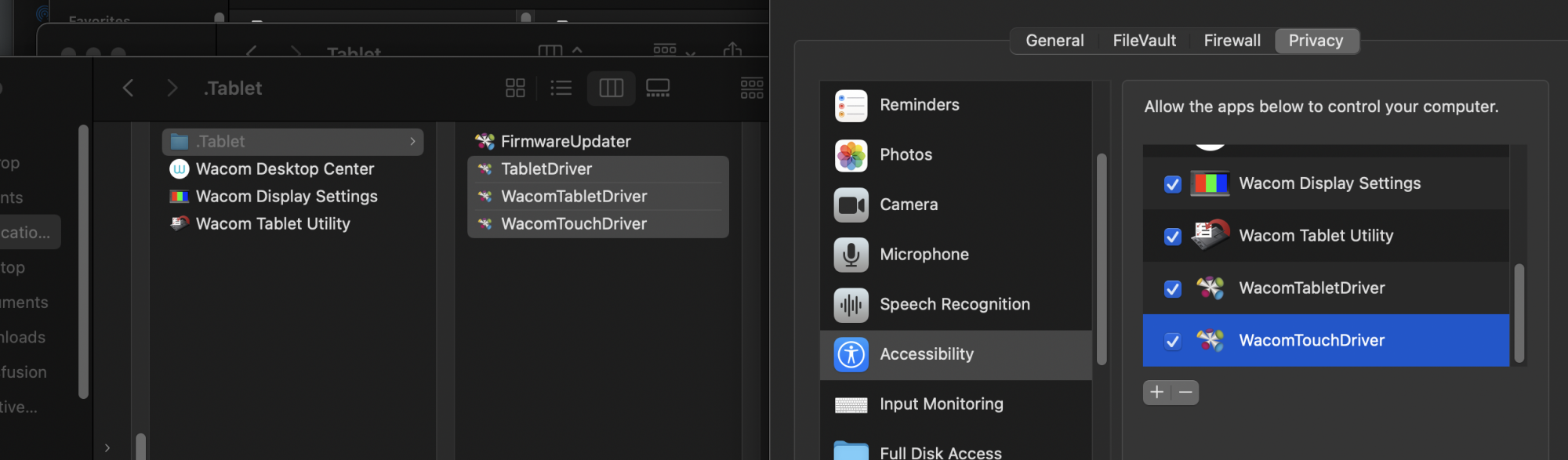The width and height of the screenshot is (1568, 460).
Task: Expand .Tablet folder chevron
Action: pyautogui.click(x=412, y=142)
